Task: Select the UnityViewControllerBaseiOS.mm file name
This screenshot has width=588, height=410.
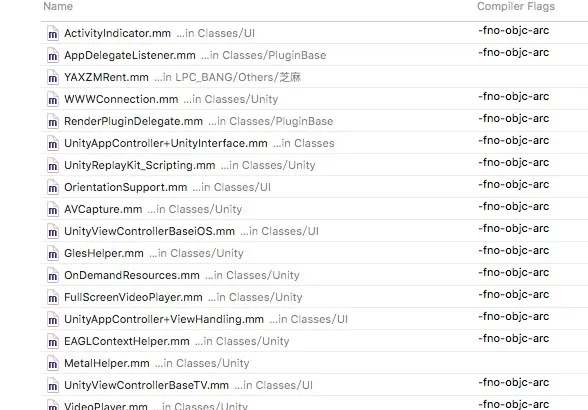Action: coord(149,231)
